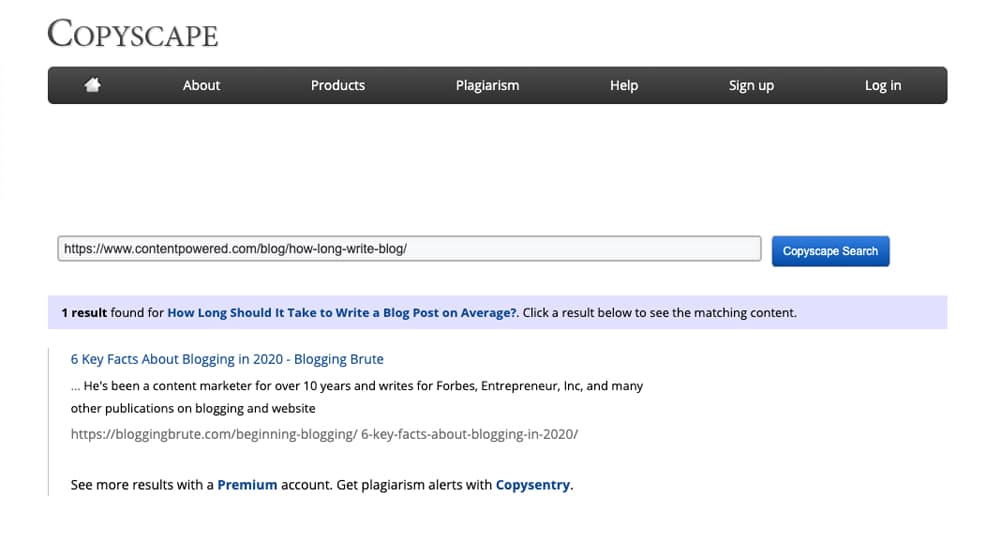Click the bloggingbrute.com result URL

(324, 434)
